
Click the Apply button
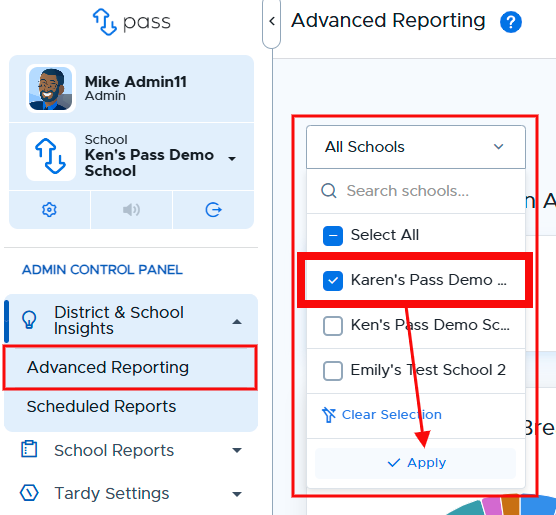[416, 463]
